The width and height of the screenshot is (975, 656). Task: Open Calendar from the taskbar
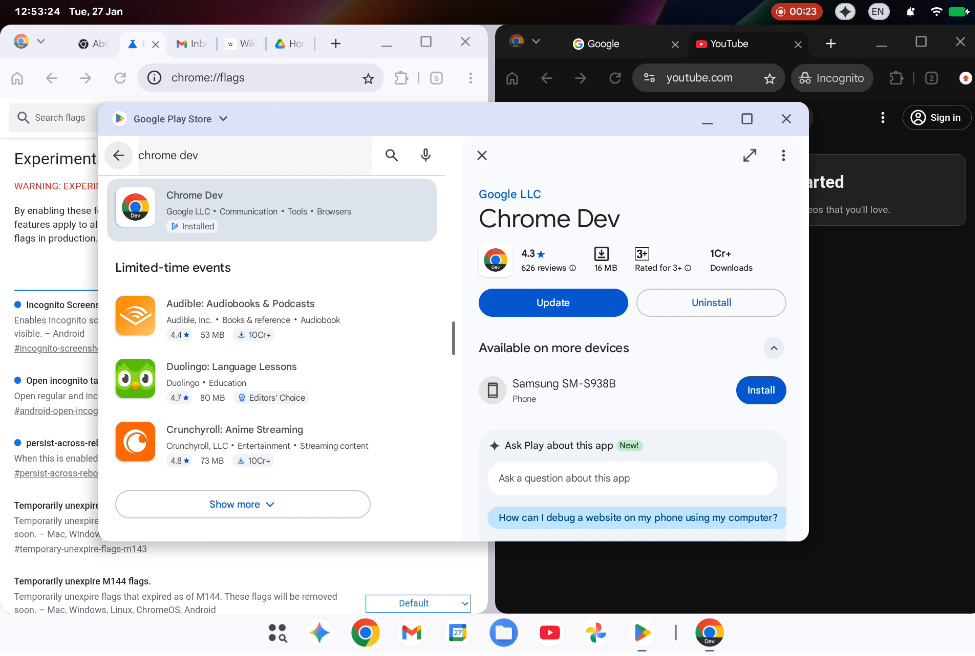click(458, 633)
